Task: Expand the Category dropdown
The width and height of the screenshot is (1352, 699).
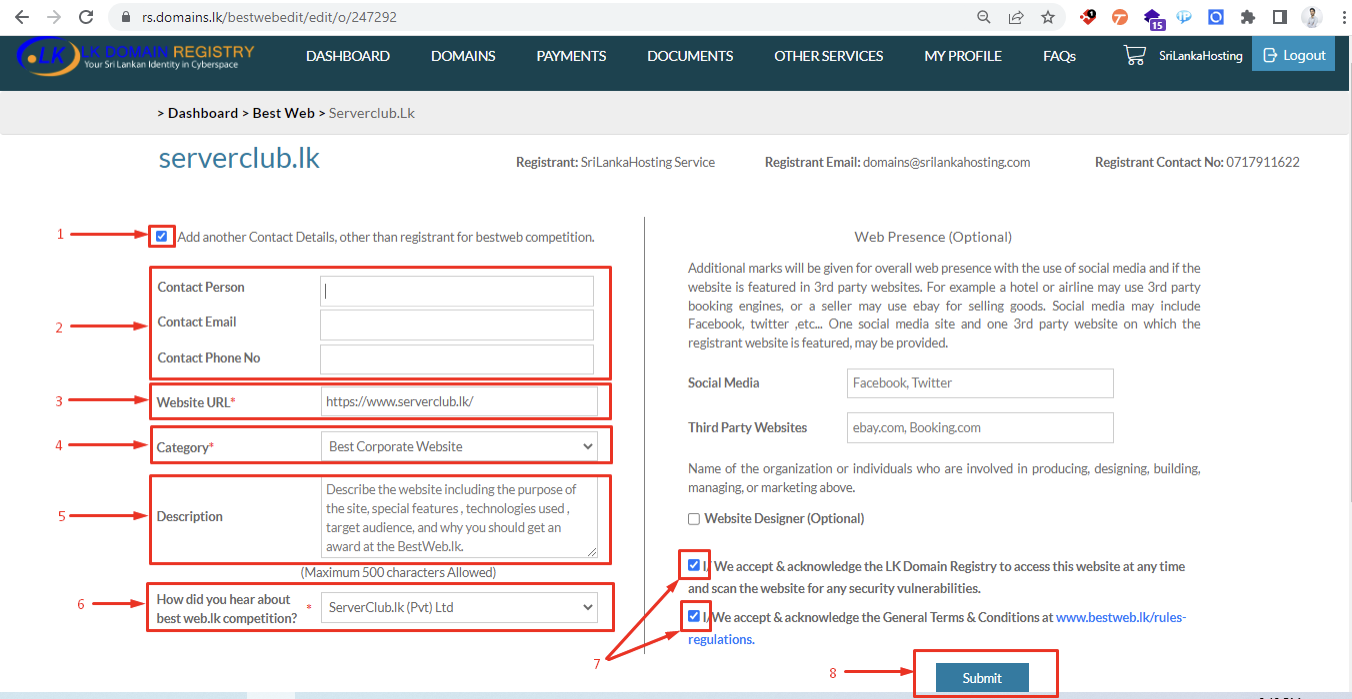Action: coord(459,447)
